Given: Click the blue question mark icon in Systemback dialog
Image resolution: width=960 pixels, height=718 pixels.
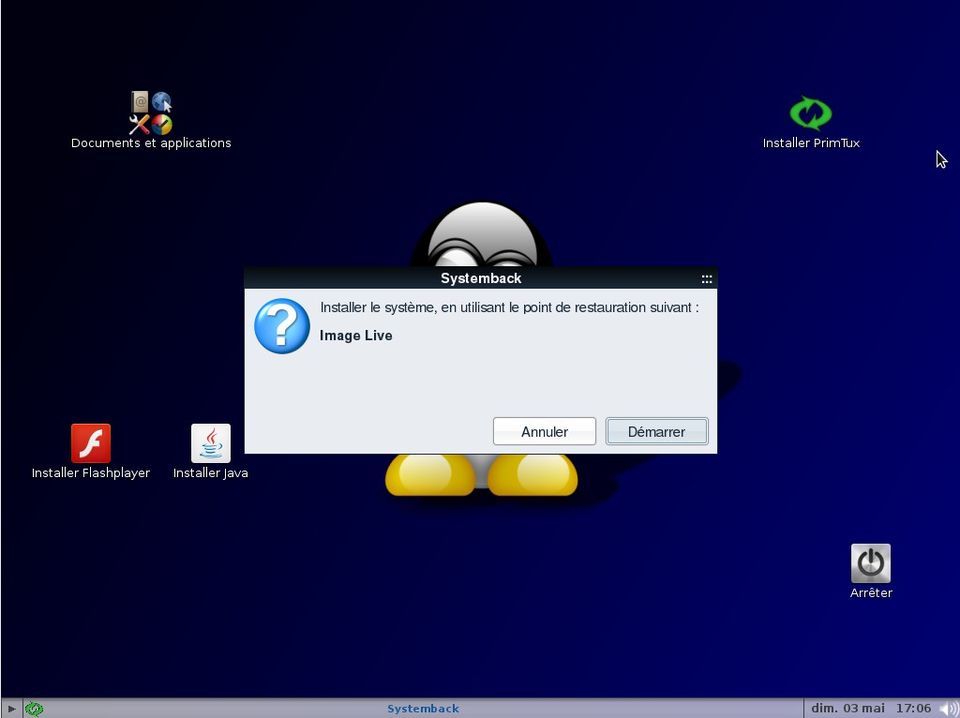Looking at the screenshot, I should tap(281, 325).
